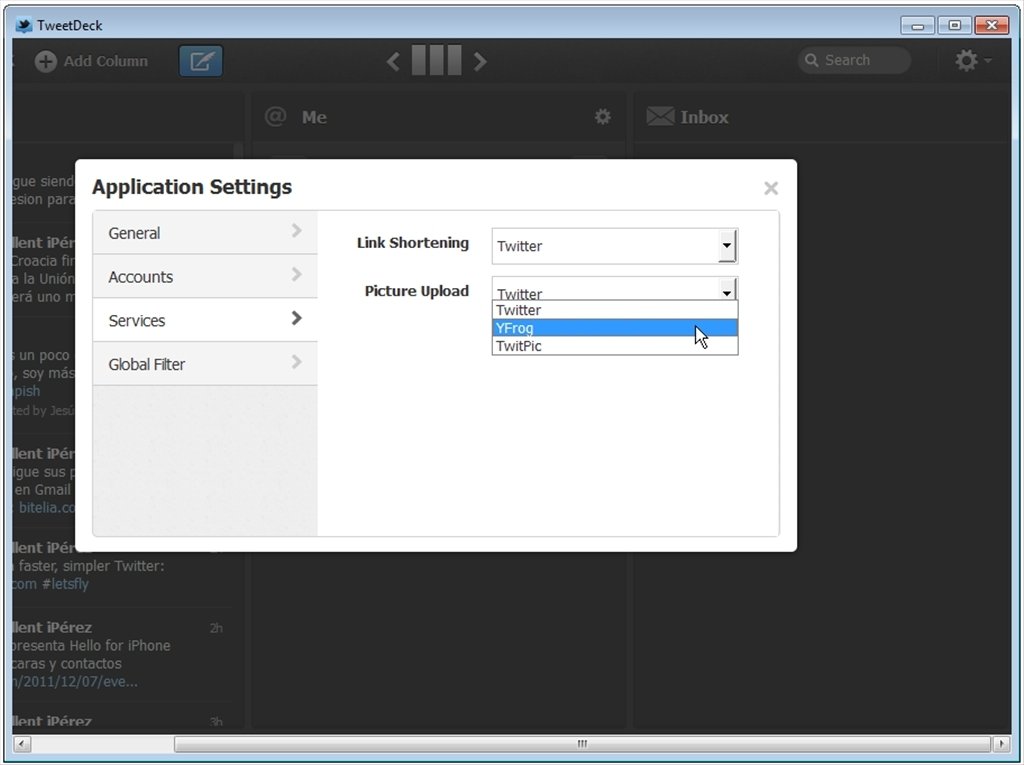Choose Twitter in Picture Upload list

tap(615, 310)
